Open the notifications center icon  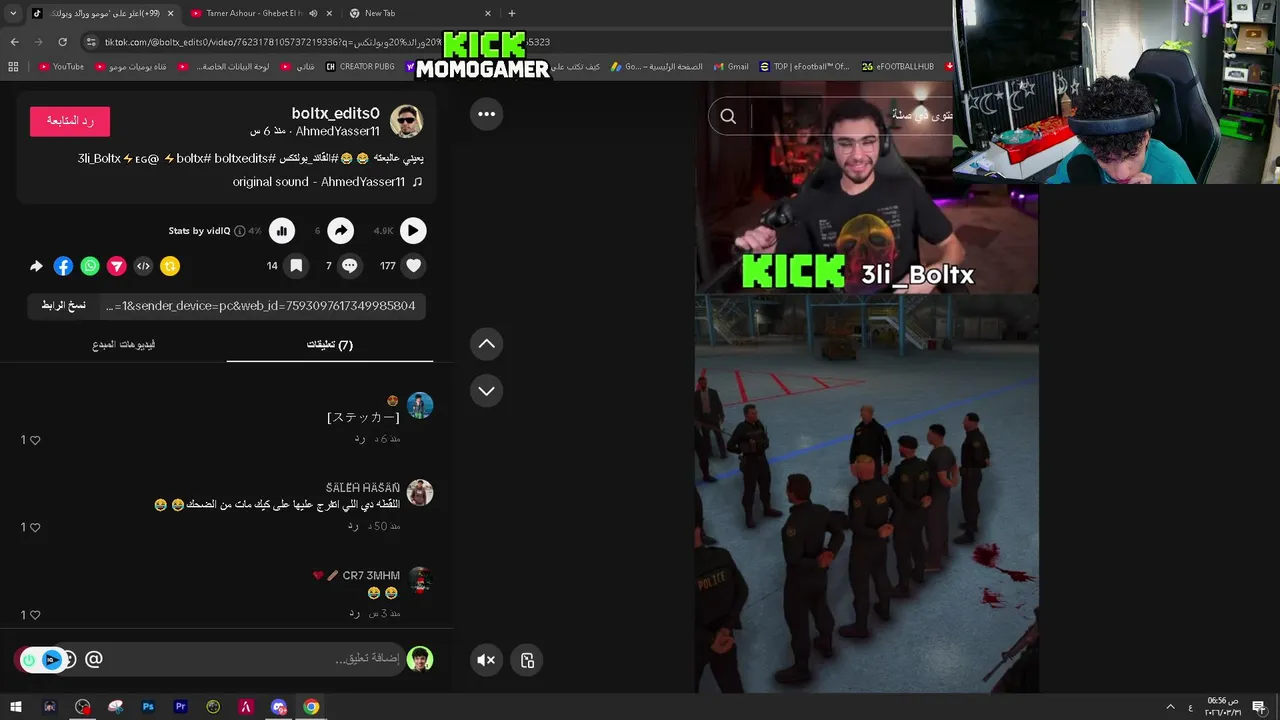(1260, 707)
